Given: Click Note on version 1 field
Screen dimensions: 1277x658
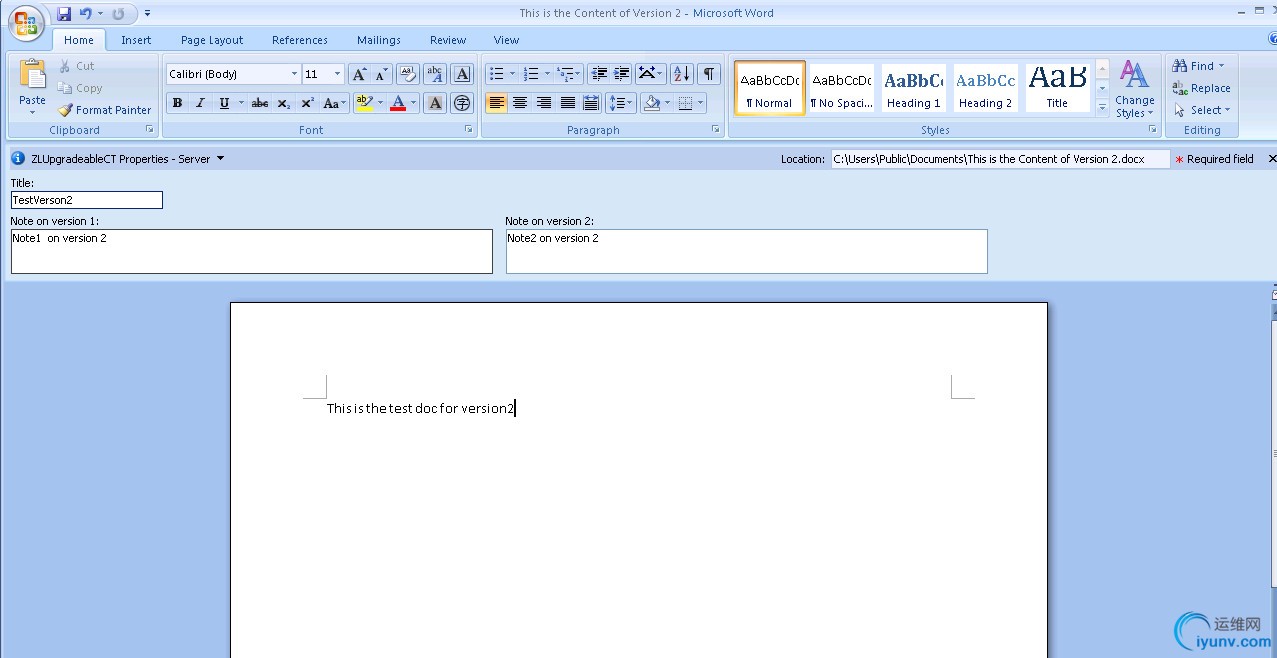Looking at the screenshot, I should (252, 251).
